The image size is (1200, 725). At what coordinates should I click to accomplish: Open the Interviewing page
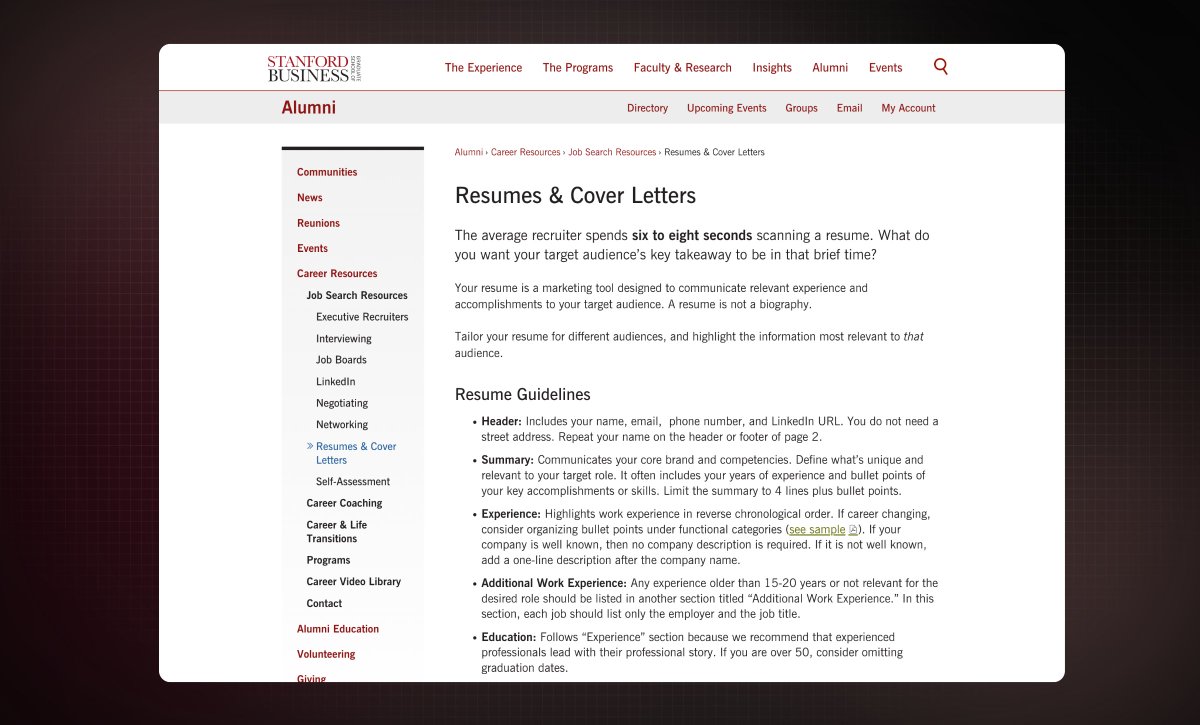(x=344, y=338)
